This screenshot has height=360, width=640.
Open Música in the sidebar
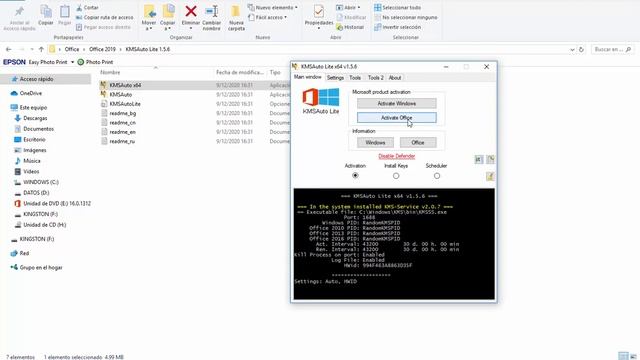(x=32, y=161)
